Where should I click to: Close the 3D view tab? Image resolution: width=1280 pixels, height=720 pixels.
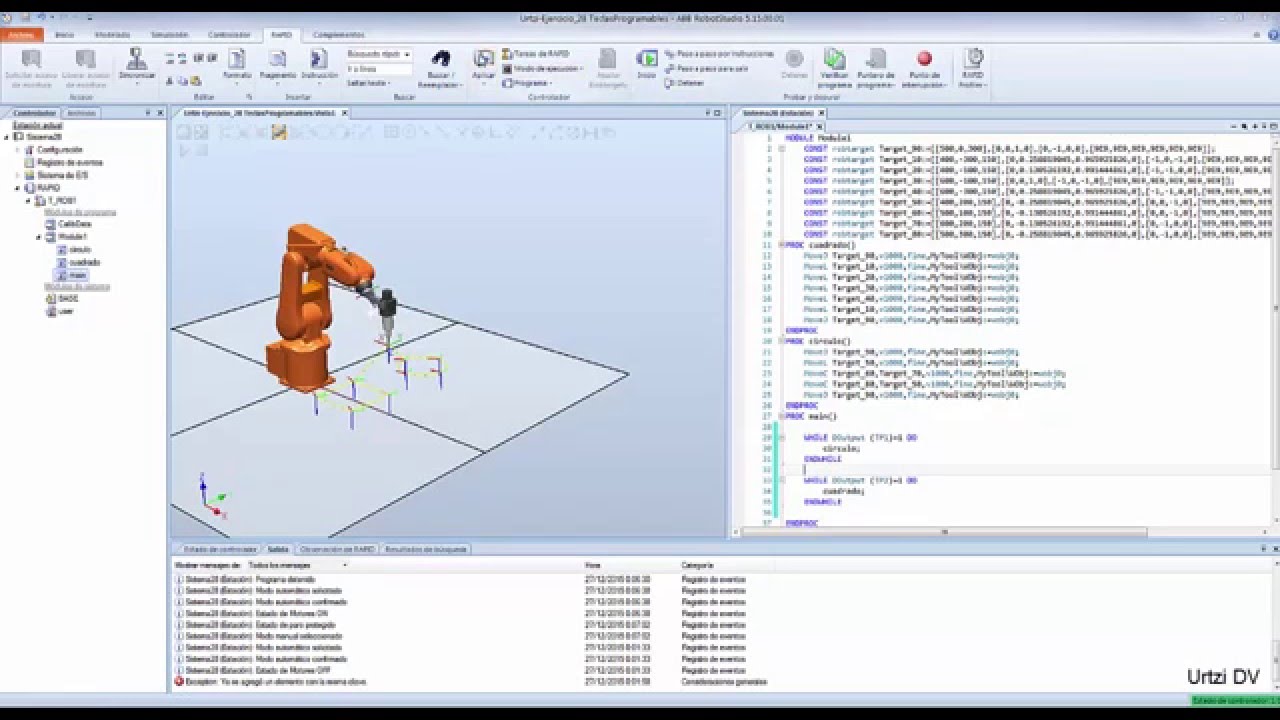pos(345,113)
